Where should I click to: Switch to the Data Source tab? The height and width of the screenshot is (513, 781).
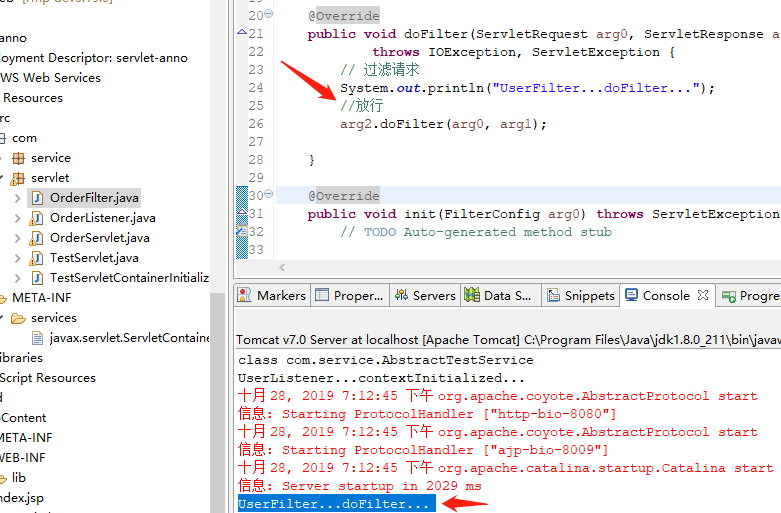(x=500, y=295)
